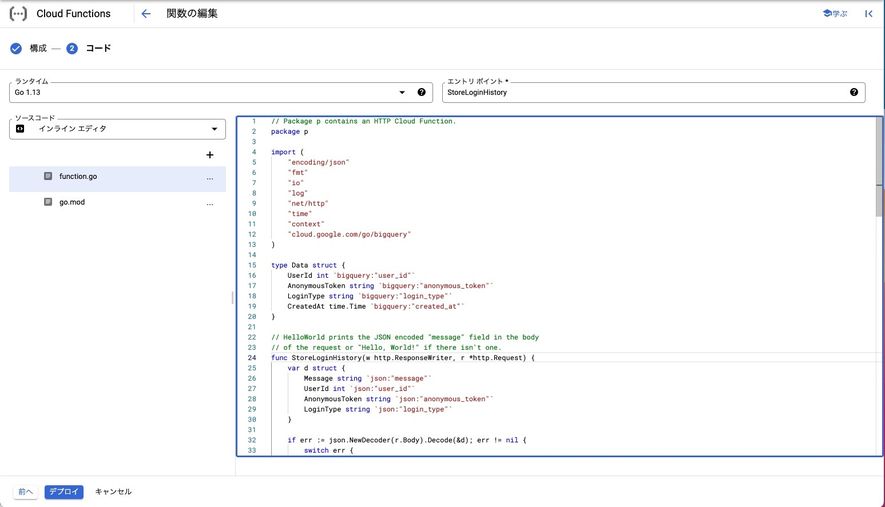Click the "var d struct {" line
This screenshot has height=507, width=885.
[x=316, y=368]
